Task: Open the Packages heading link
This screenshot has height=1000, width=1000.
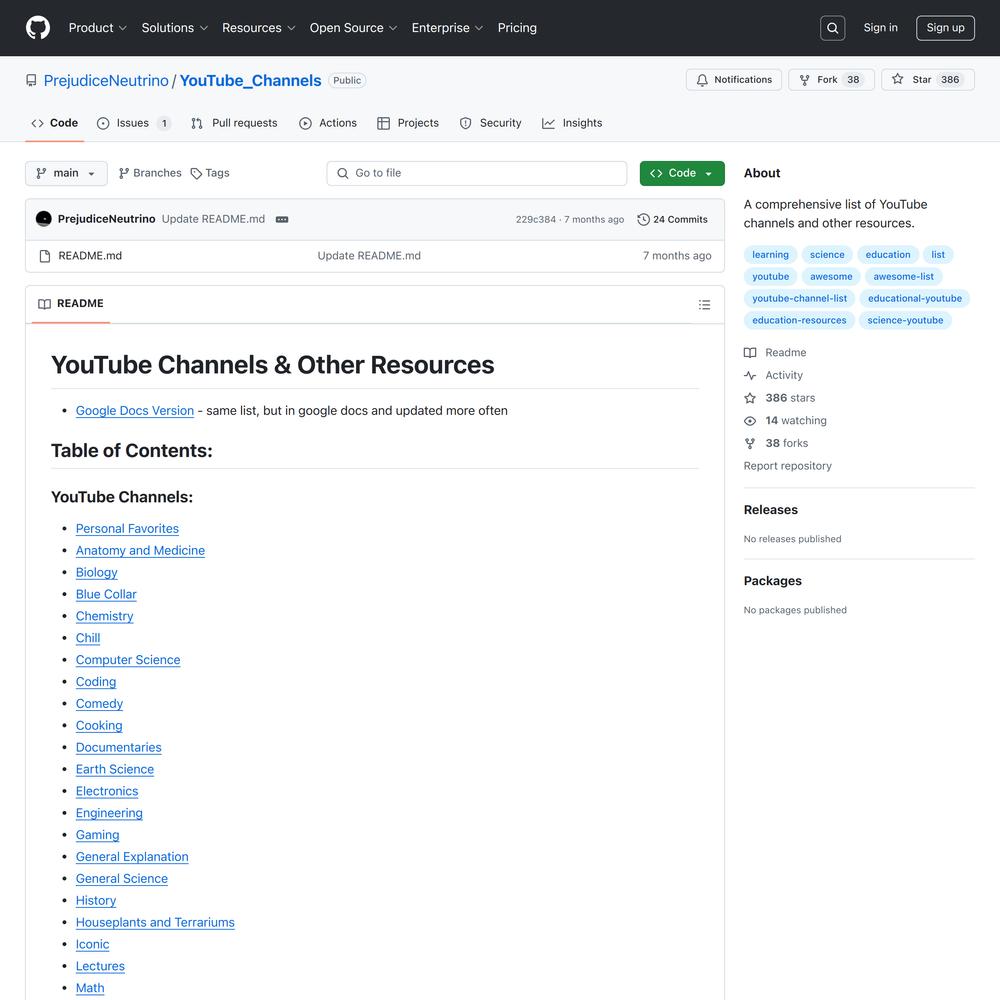Action: (772, 581)
